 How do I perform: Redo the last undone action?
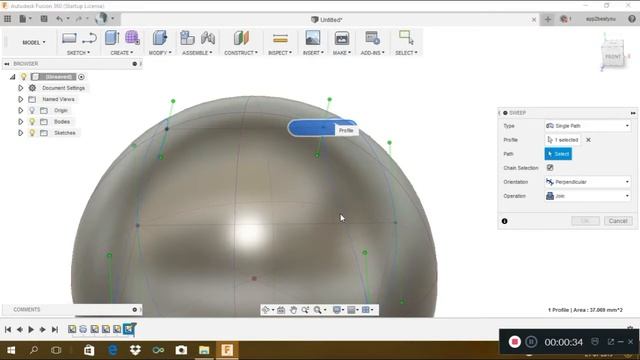(79, 19)
